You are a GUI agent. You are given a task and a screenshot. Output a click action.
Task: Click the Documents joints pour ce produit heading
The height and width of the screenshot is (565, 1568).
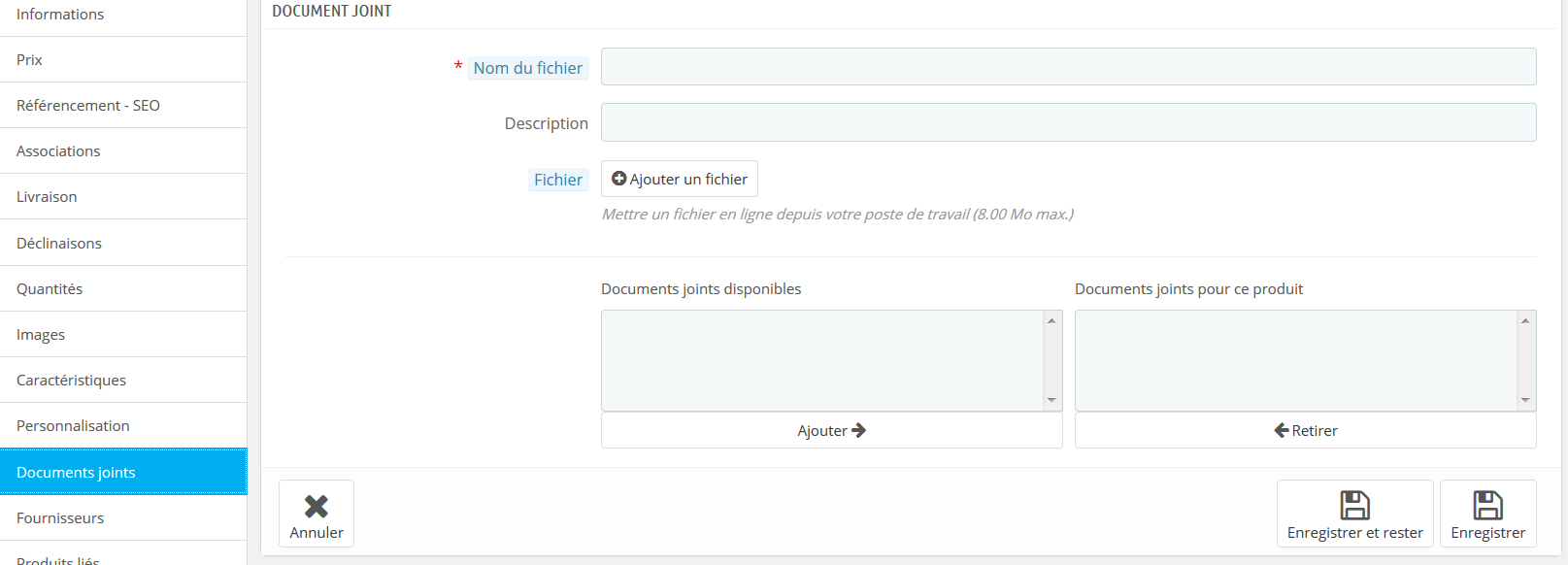(1188, 289)
